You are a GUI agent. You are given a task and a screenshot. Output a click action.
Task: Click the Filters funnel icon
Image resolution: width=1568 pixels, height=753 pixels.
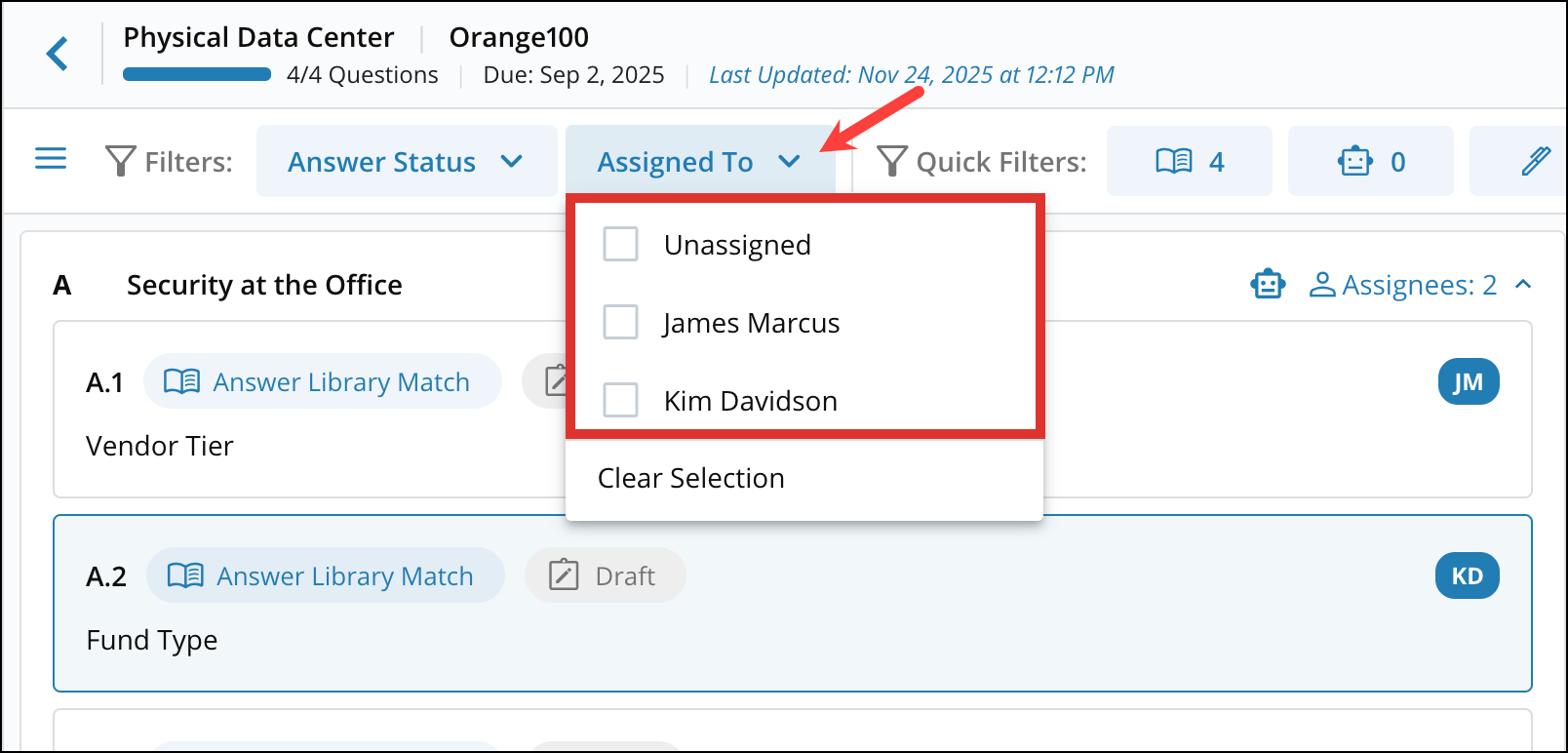pyautogui.click(x=118, y=161)
